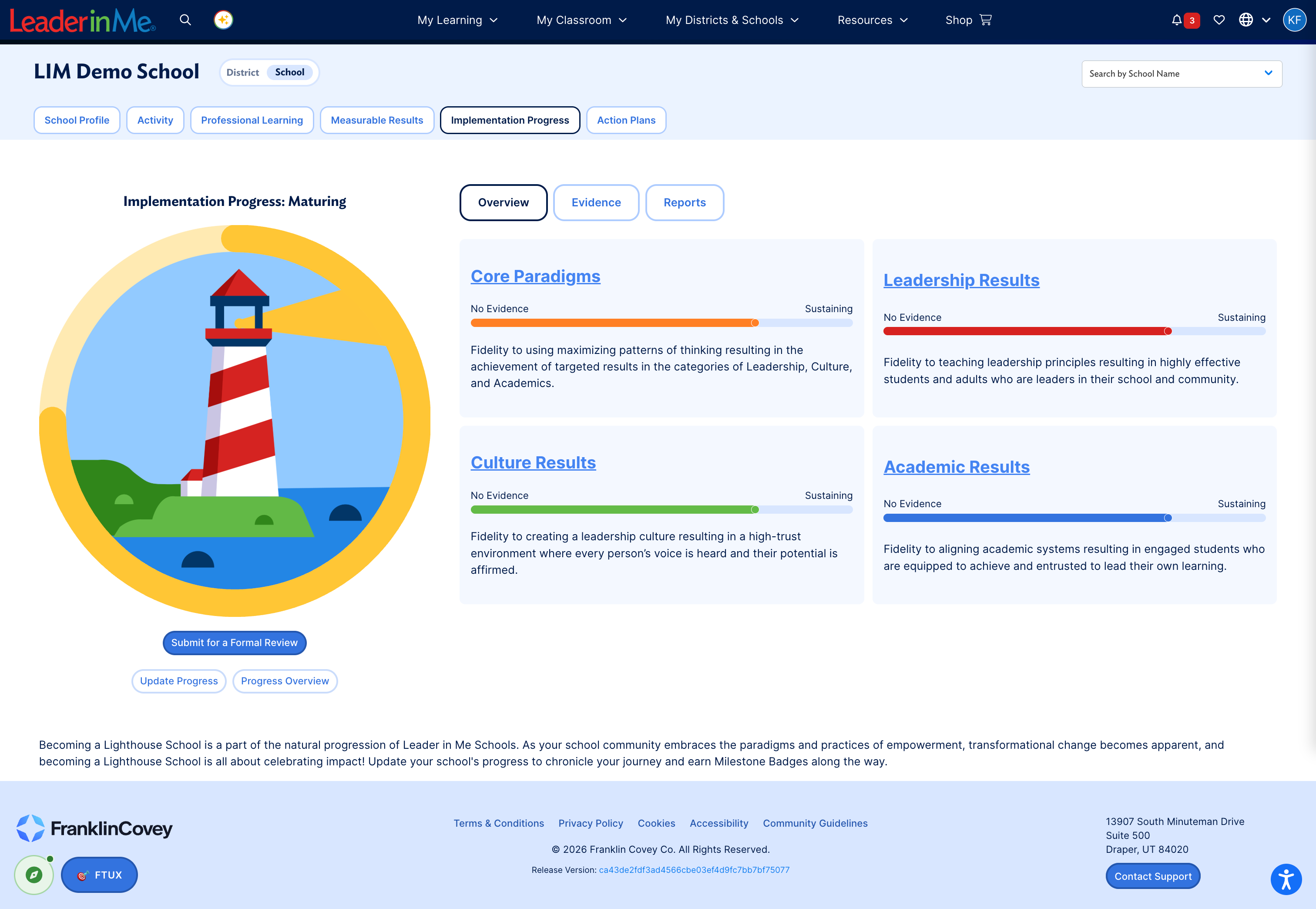
Task: Expand My Districts & Schools menu
Action: click(732, 20)
